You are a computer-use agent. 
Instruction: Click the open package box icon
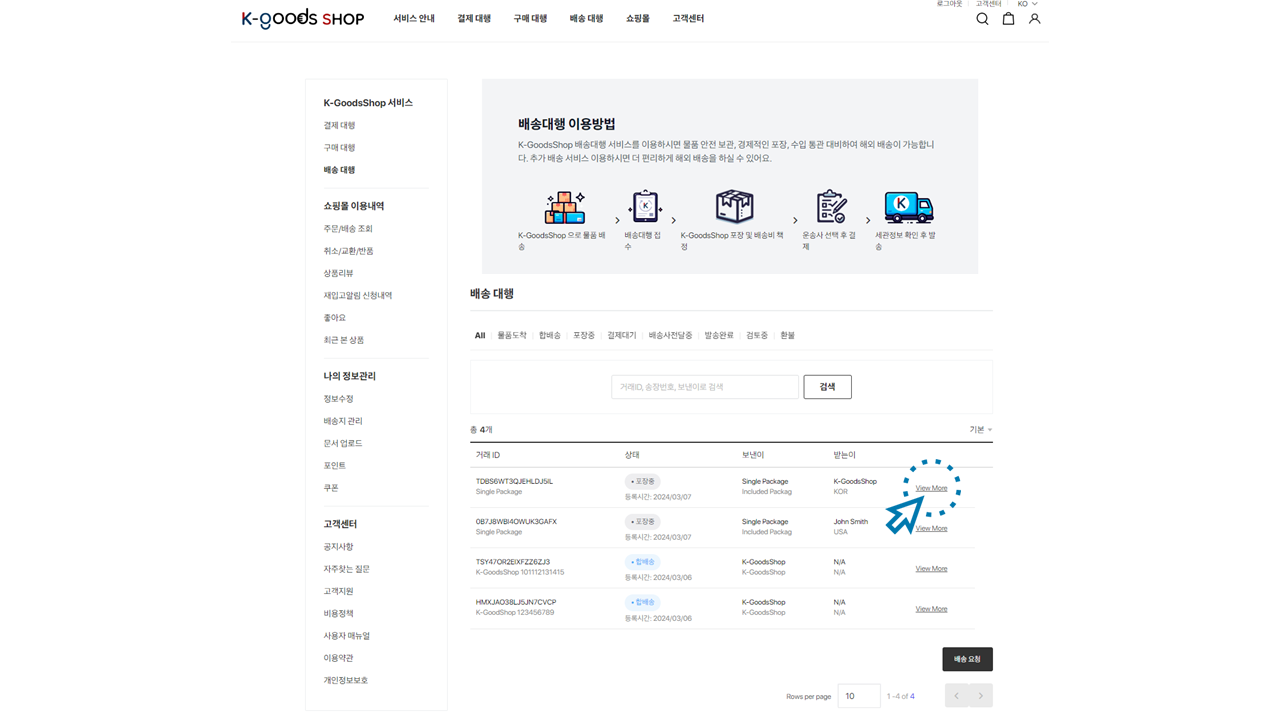click(x=734, y=207)
